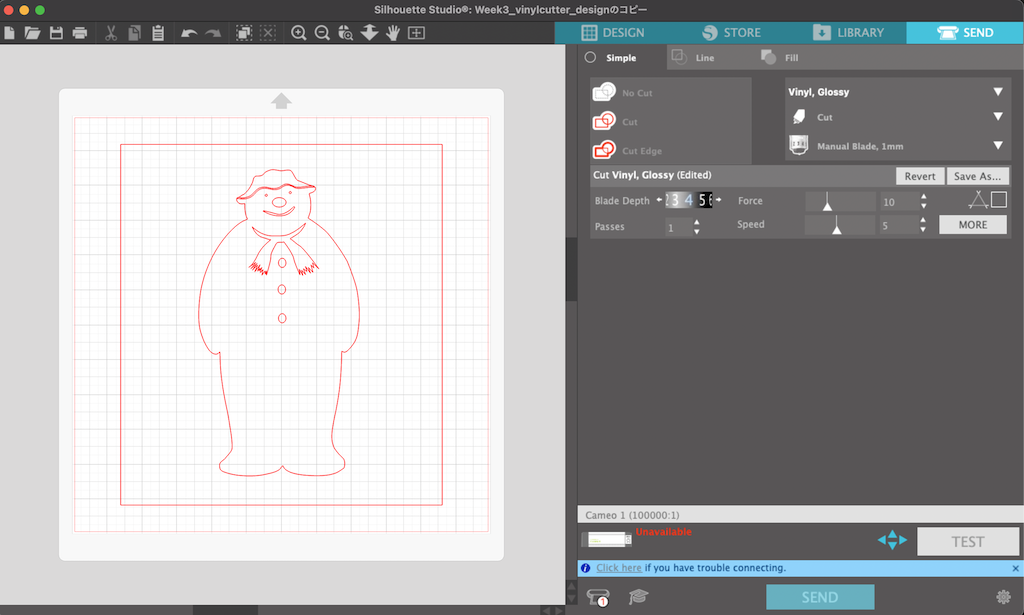Select the Simple radio option
Viewport: 1024px width, 615px height.
[590, 57]
